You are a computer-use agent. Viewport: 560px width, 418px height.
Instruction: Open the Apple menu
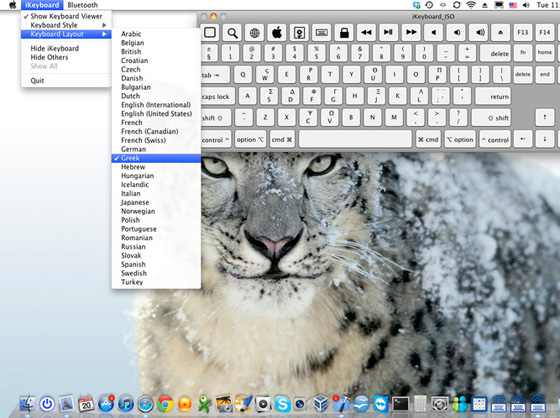tap(12, 5)
